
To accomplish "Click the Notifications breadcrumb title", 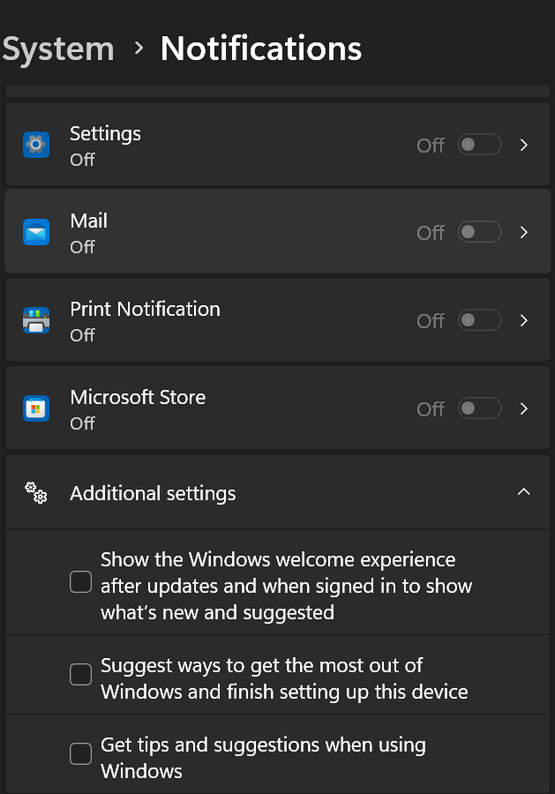I will coord(261,49).
